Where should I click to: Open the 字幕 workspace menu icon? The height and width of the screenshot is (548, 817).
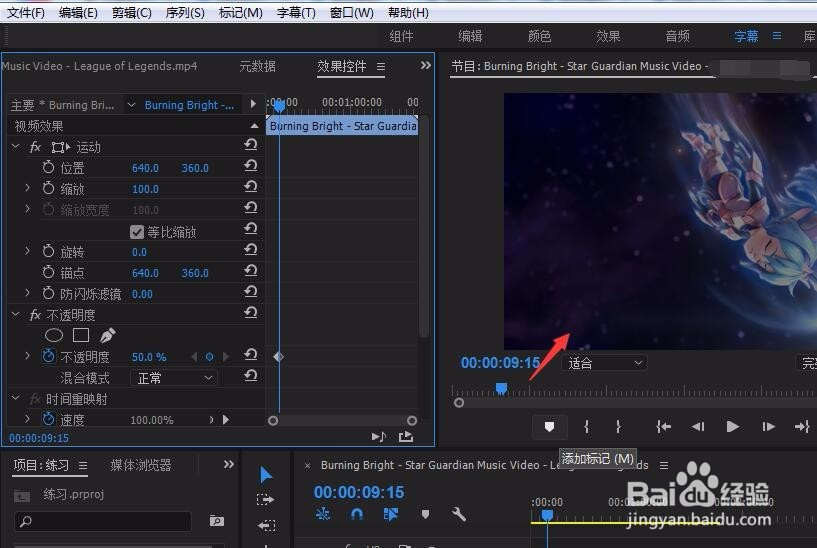tap(777, 36)
